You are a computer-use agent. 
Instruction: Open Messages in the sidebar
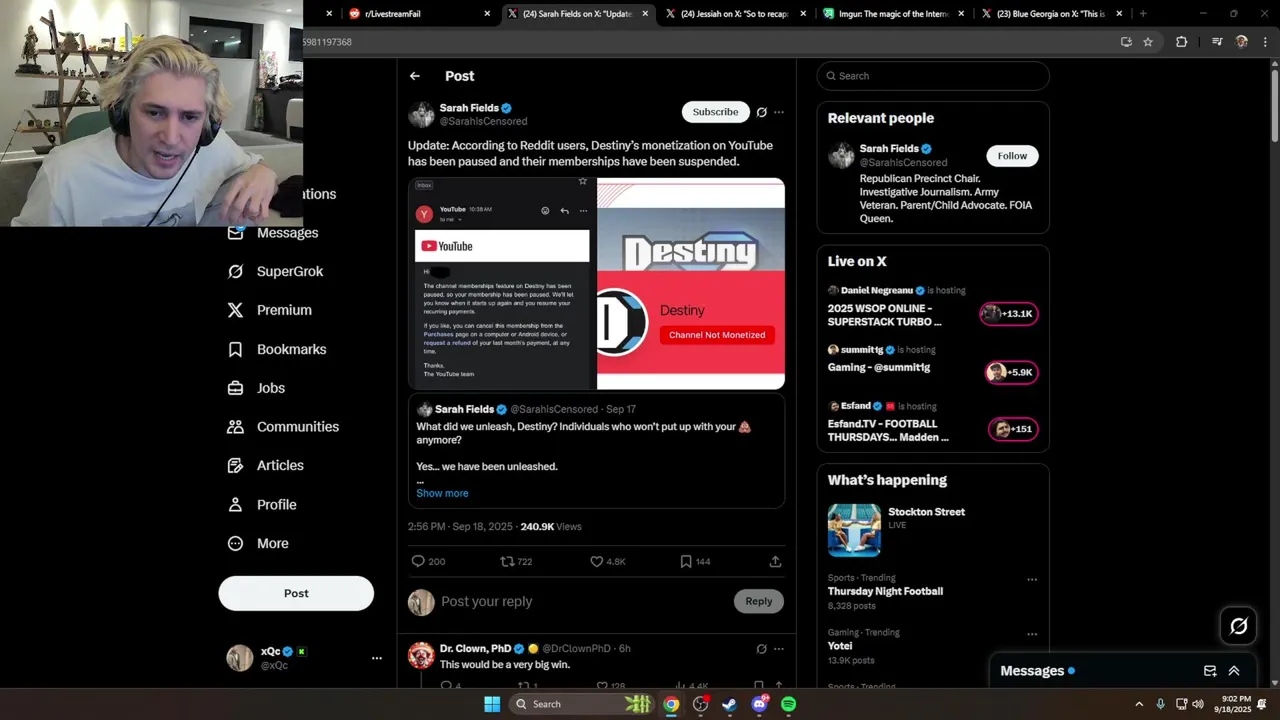pyautogui.click(x=274, y=233)
